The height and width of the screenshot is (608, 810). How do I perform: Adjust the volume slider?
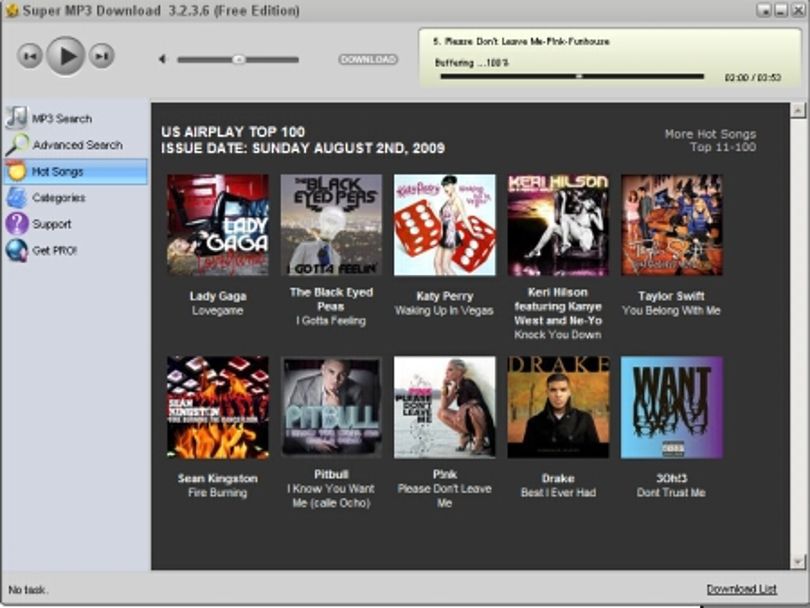[x=238, y=60]
